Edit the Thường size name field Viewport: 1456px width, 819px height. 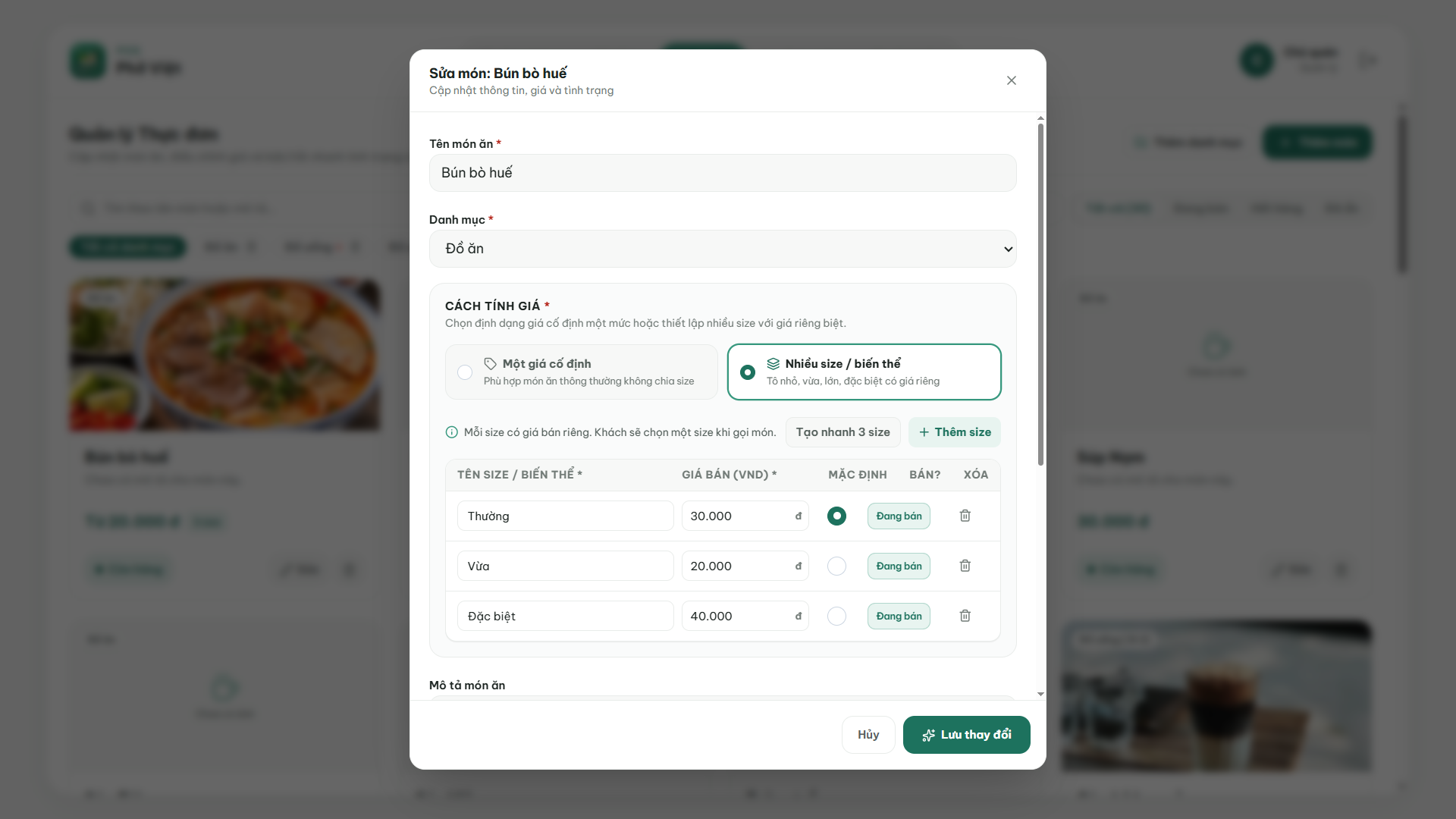pos(565,516)
